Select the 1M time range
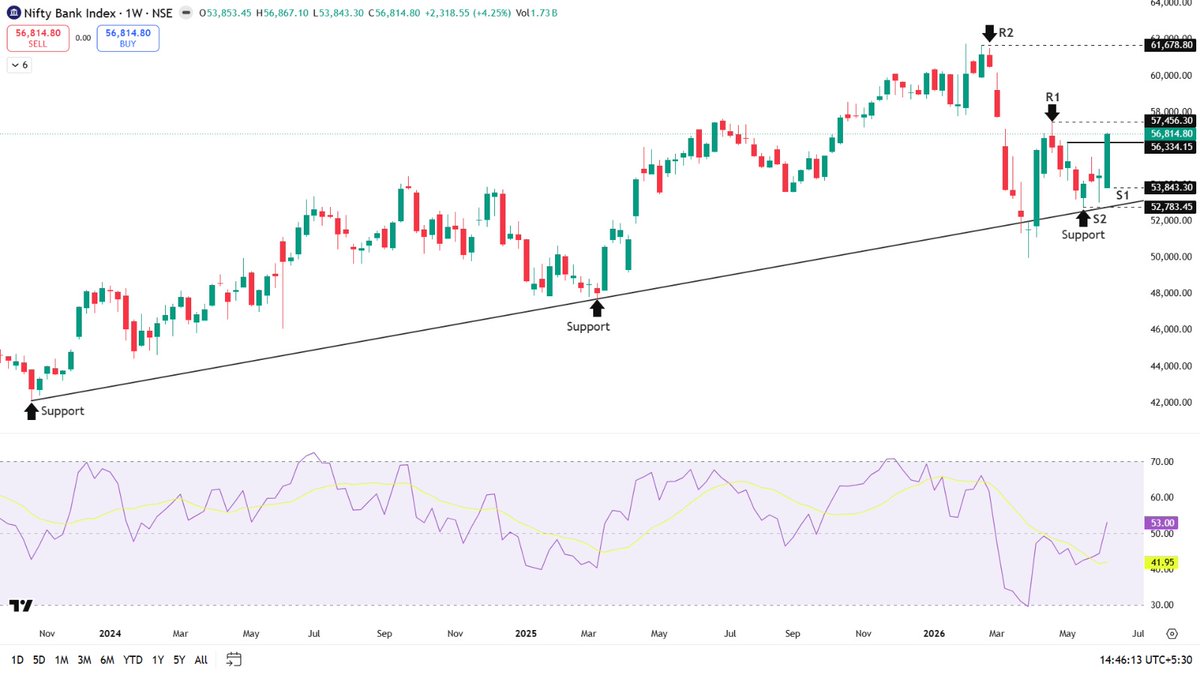 [61, 660]
